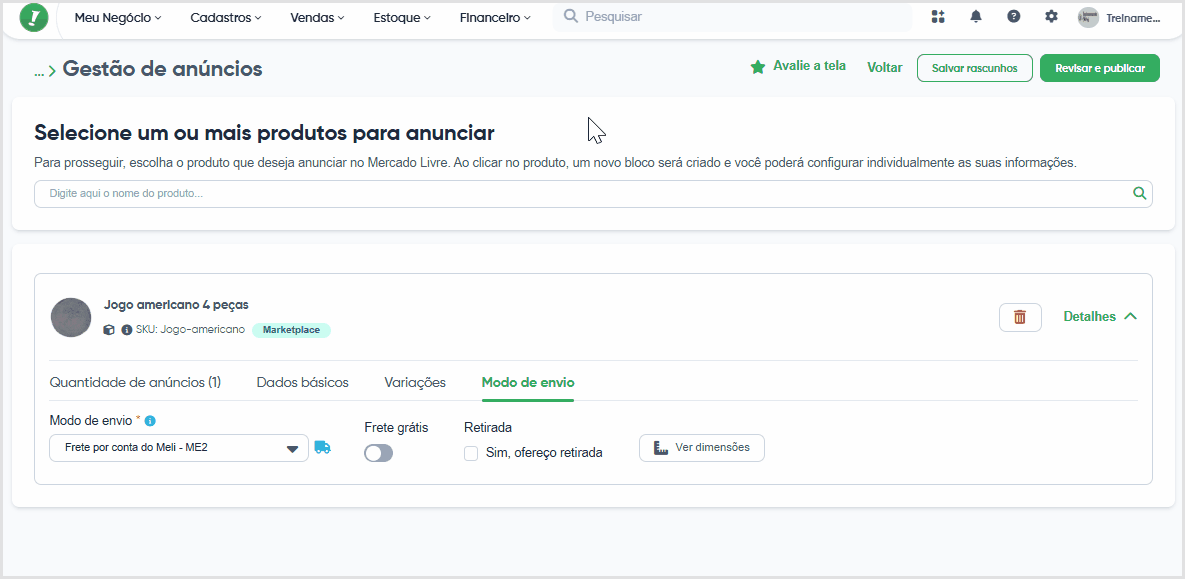Open the apps grid icon

[938, 17]
